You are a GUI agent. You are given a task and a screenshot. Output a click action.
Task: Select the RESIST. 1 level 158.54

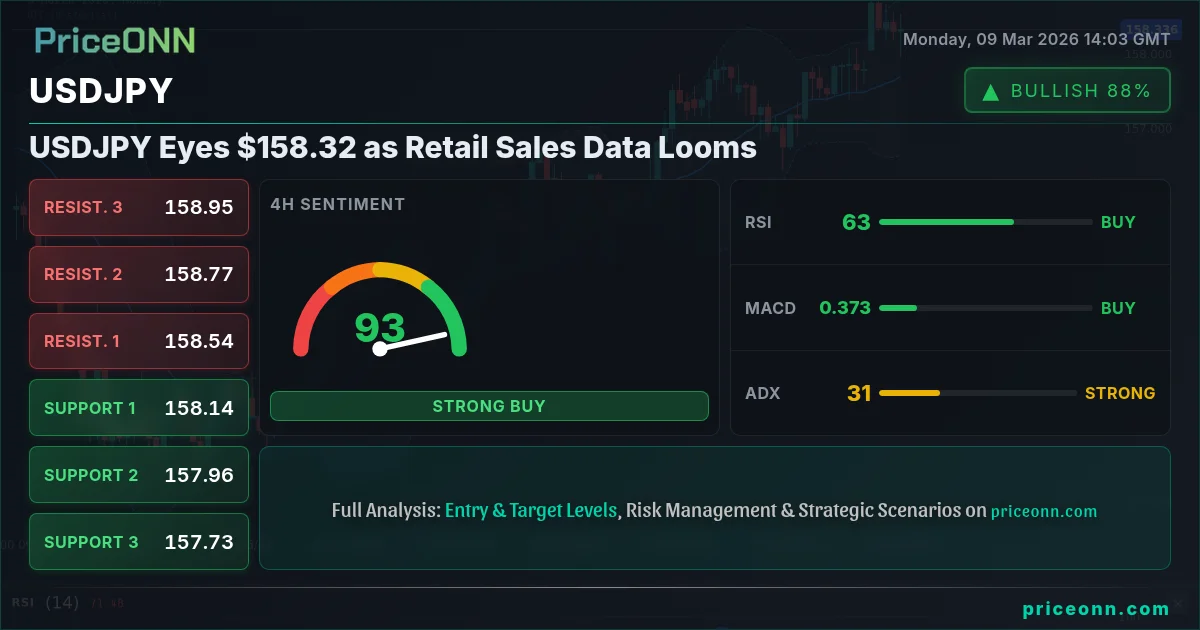point(139,341)
